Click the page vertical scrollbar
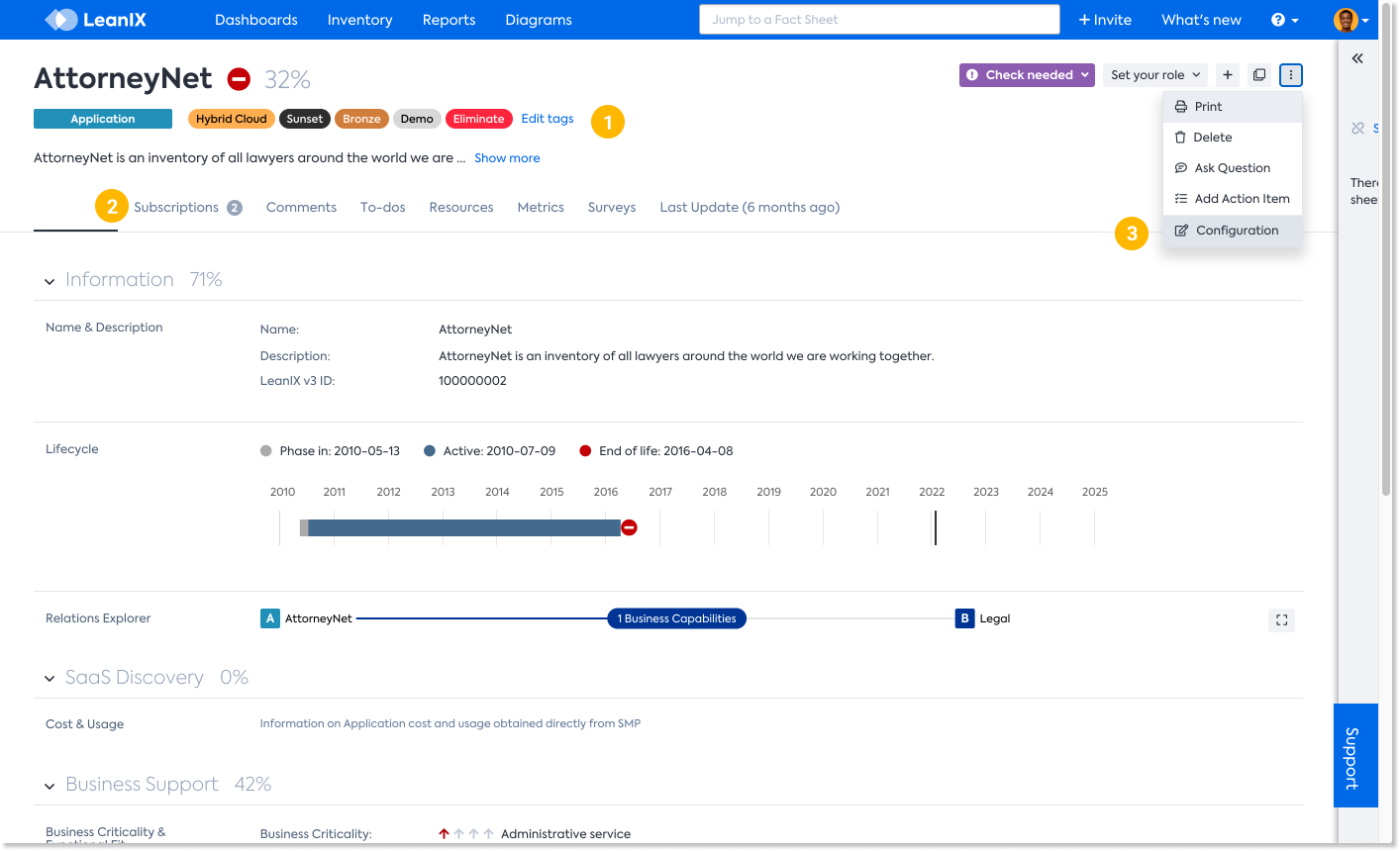Image resolution: width=1400 pixels, height=851 pixels. [x=1386, y=247]
